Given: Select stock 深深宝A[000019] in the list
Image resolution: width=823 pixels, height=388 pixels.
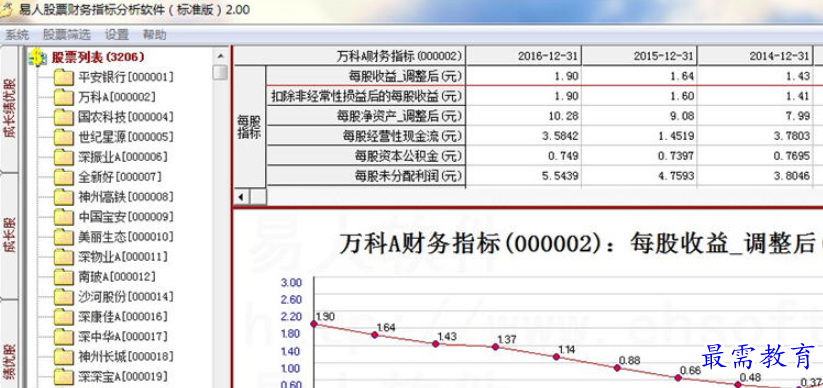Looking at the screenshot, I should click(122, 376).
